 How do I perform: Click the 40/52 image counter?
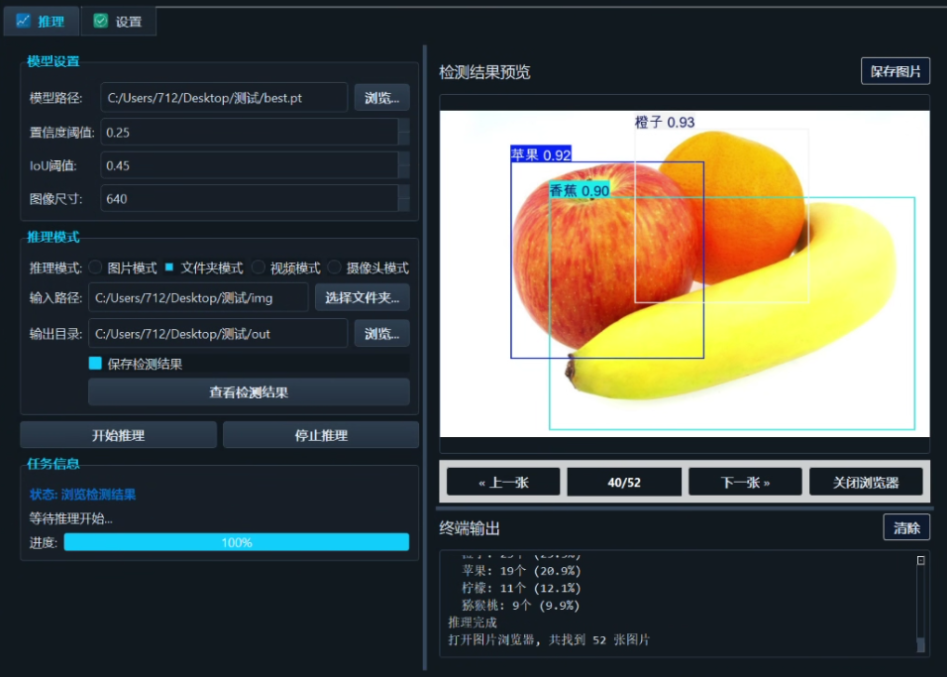click(x=624, y=483)
